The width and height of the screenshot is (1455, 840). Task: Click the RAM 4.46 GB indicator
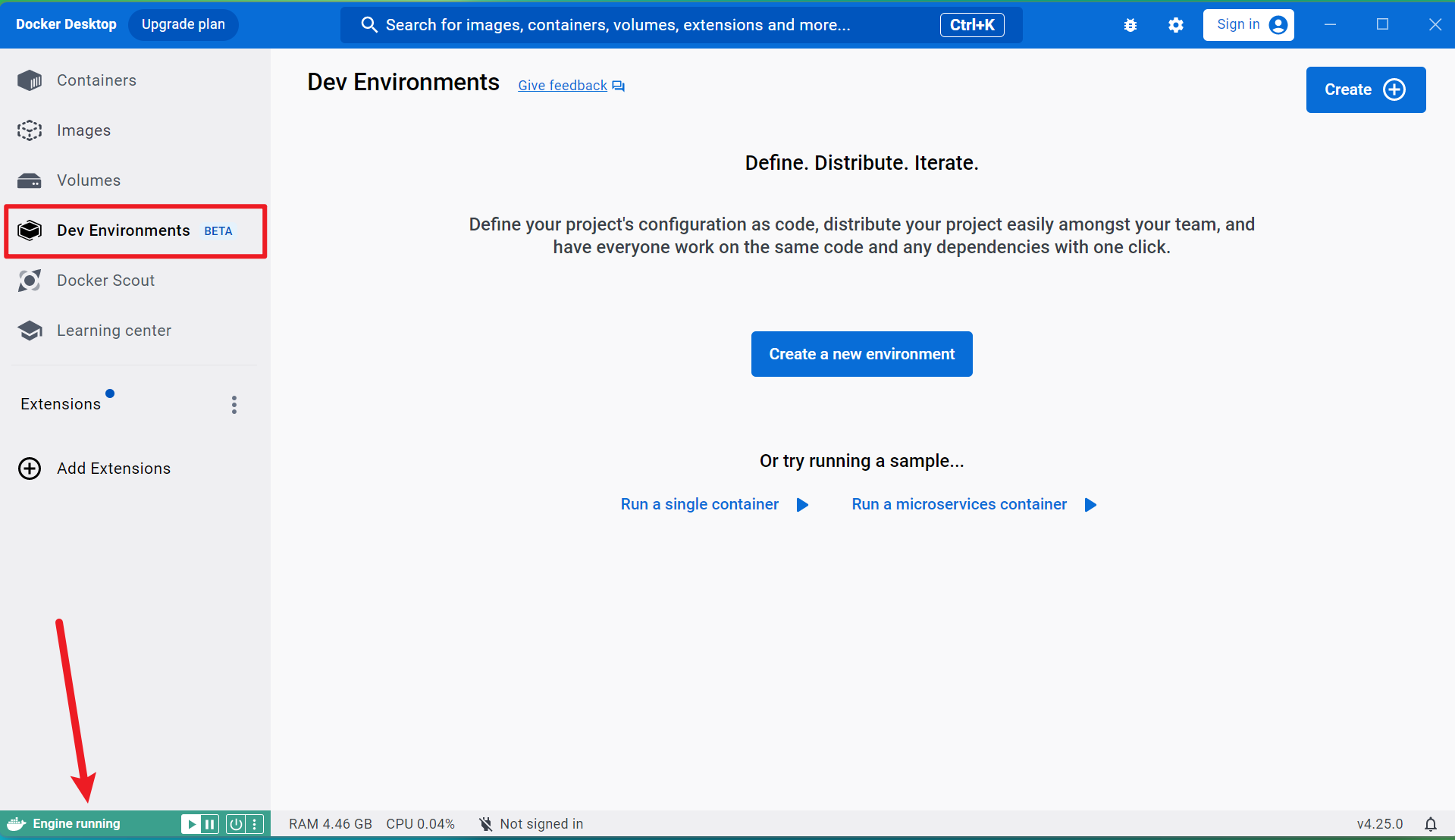coord(331,824)
